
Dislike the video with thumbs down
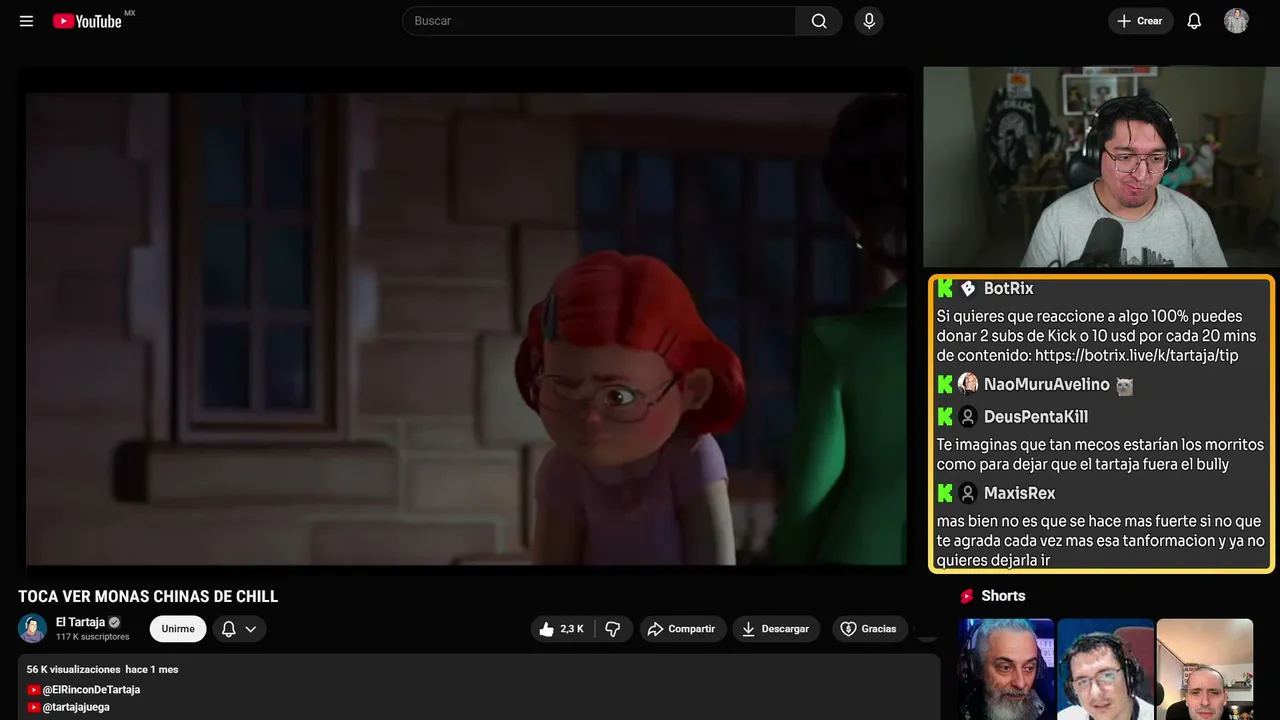pos(613,629)
